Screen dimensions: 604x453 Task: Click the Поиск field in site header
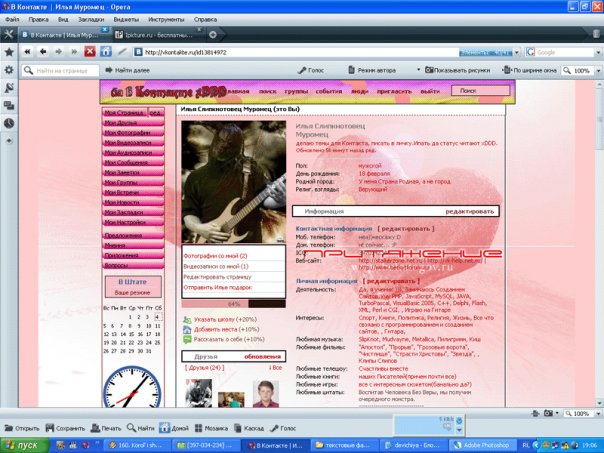tap(480, 91)
